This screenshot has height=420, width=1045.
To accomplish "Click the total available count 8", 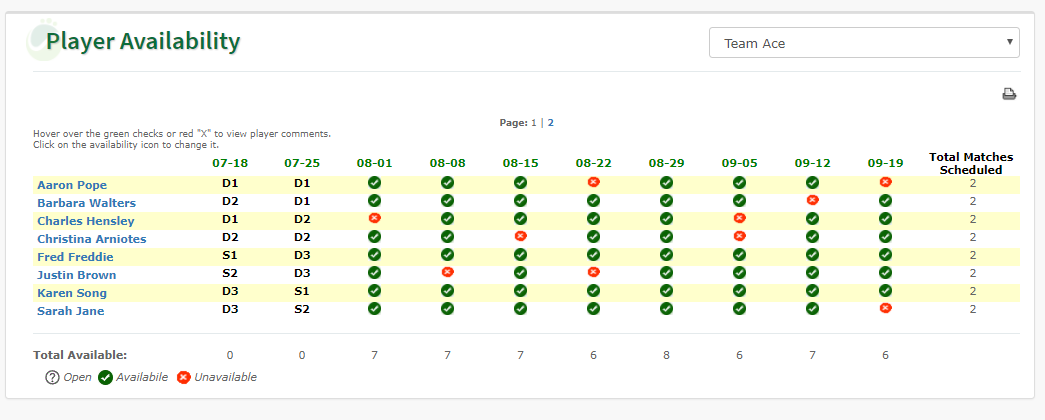I will (666, 355).
